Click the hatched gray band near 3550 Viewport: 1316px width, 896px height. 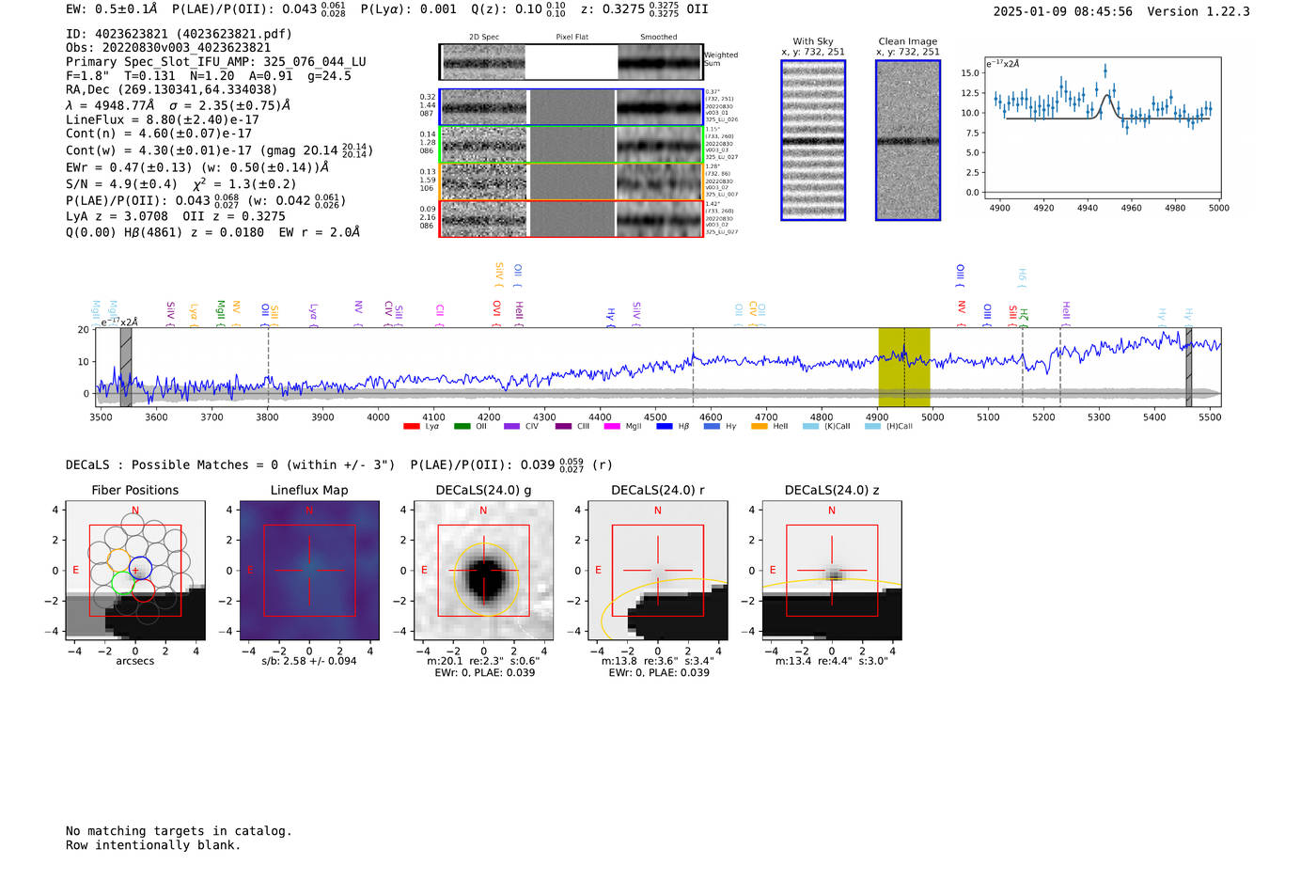point(126,367)
